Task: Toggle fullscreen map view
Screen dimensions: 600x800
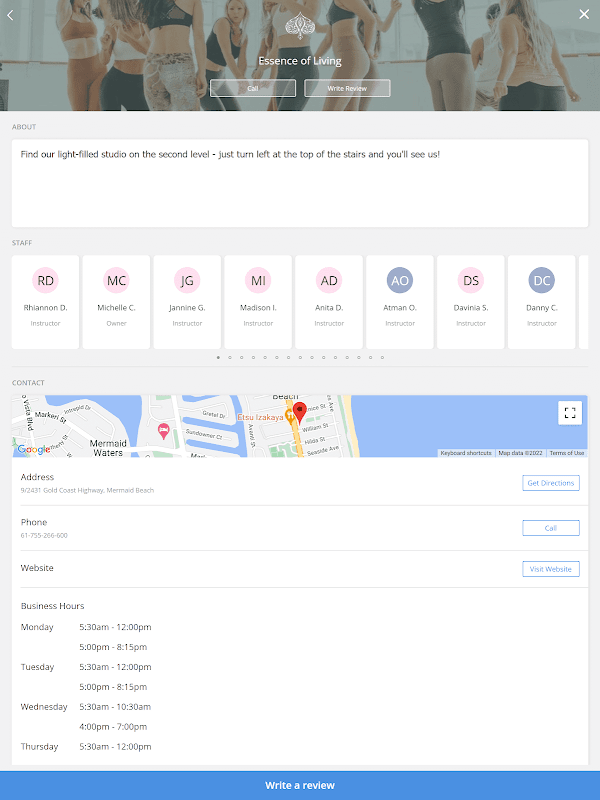Action: point(570,413)
